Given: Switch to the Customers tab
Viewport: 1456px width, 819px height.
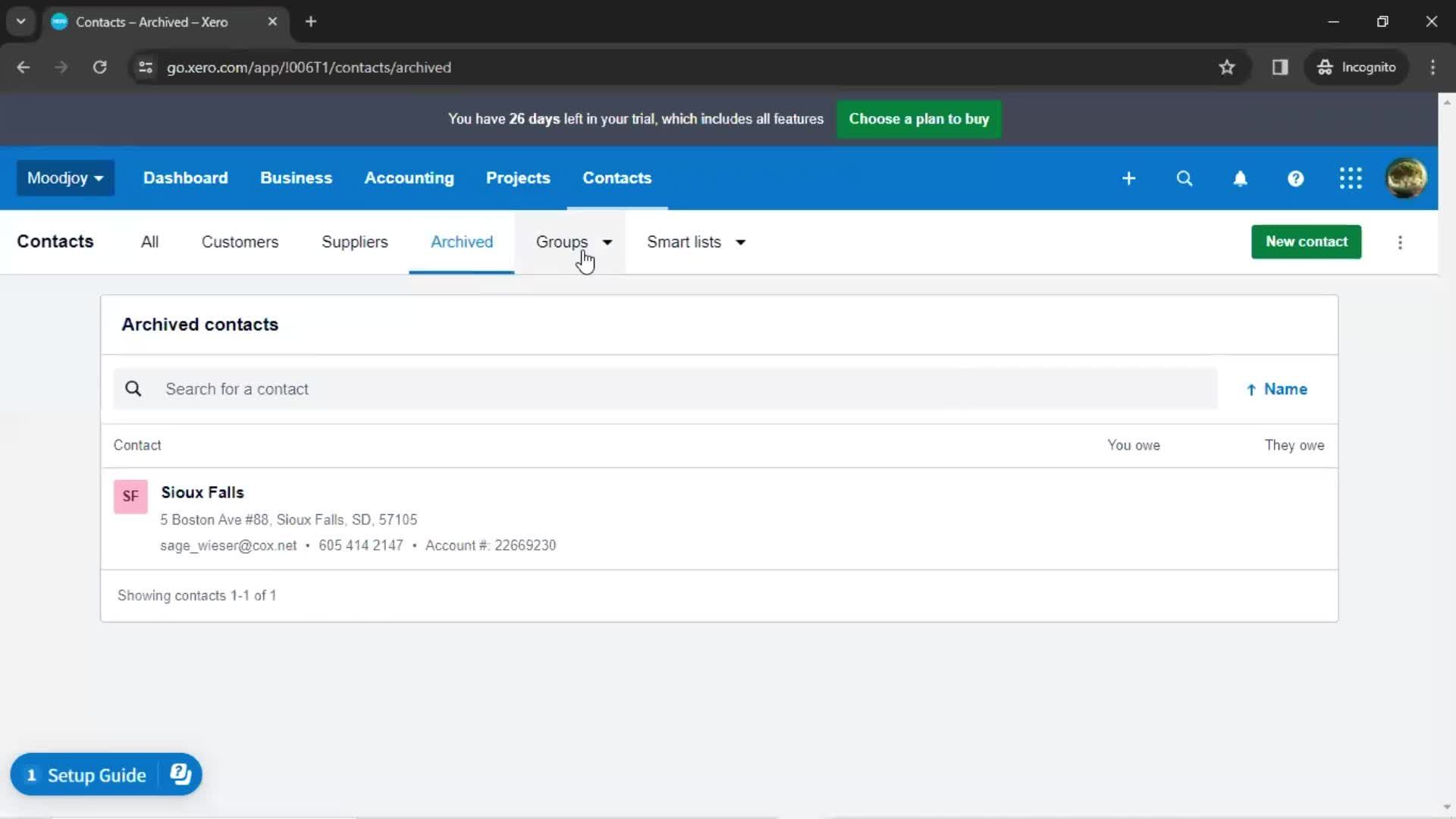Looking at the screenshot, I should (x=240, y=243).
